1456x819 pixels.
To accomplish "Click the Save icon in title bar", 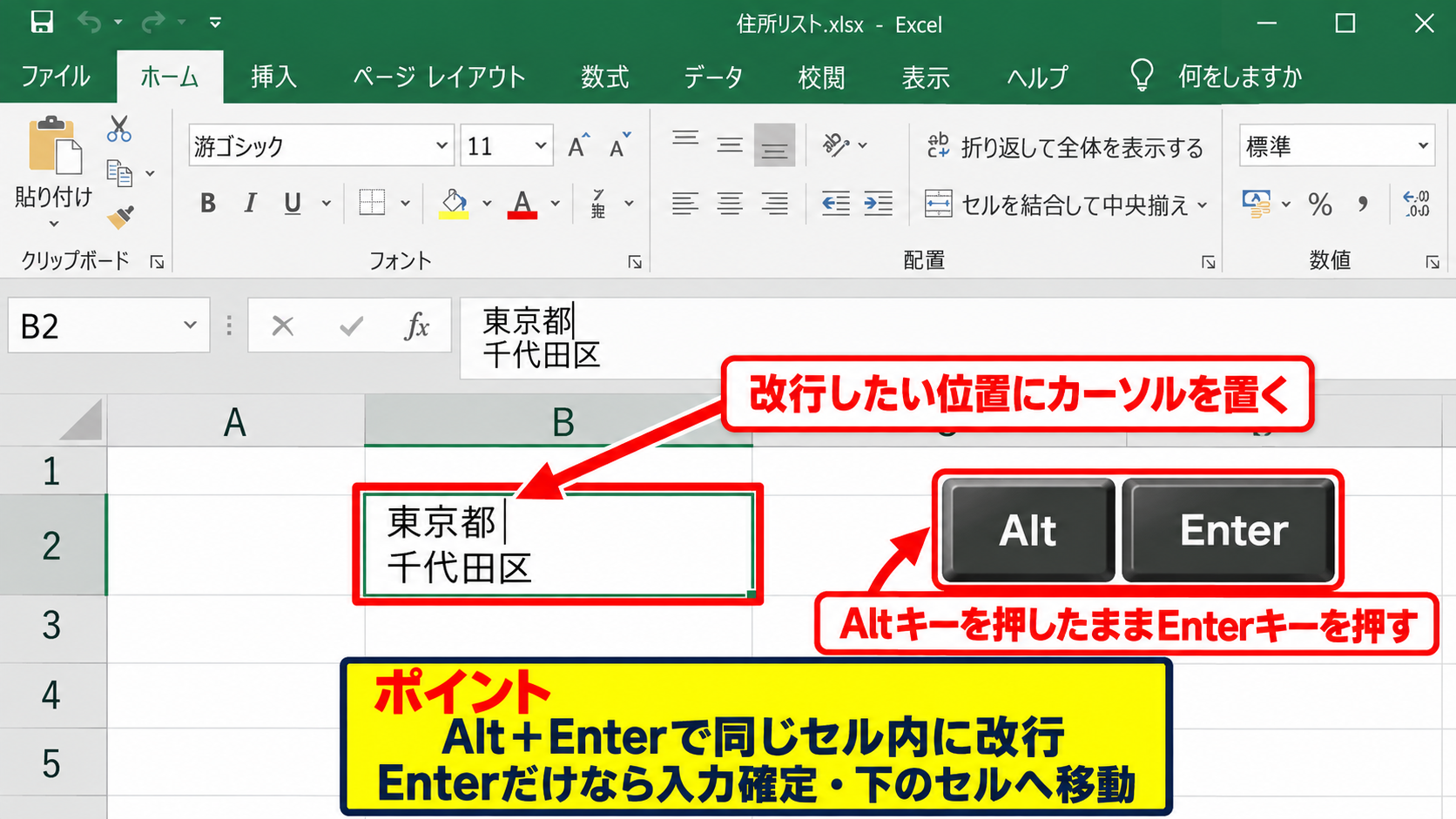I will [x=42, y=22].
